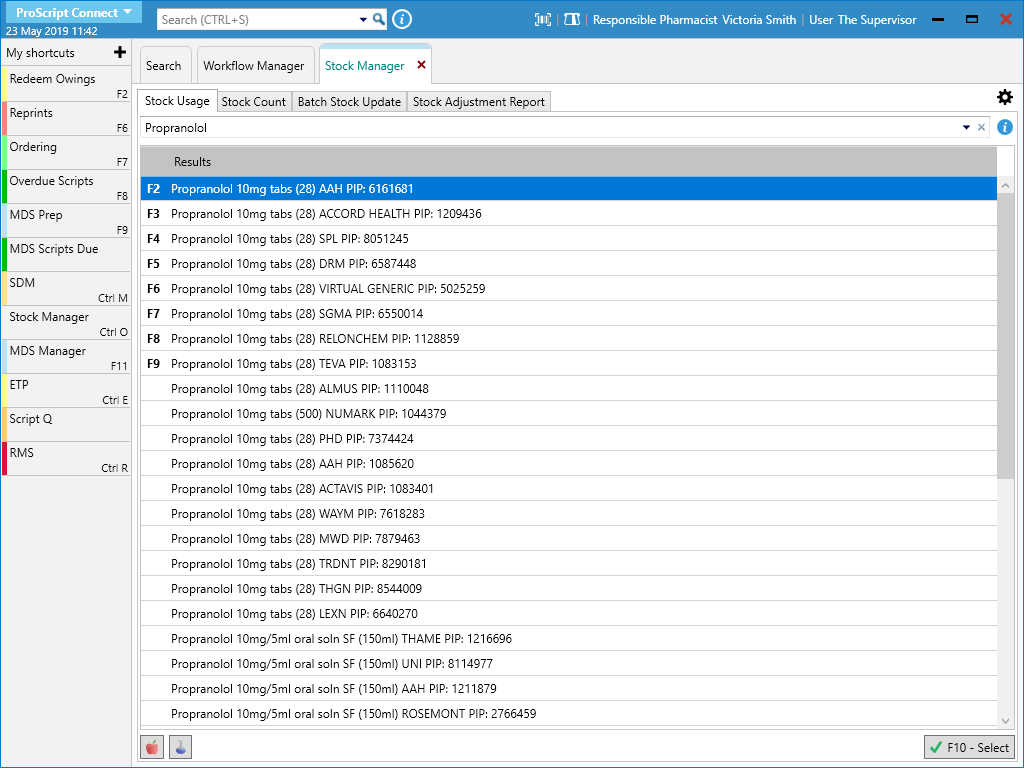1024x768 pixels.
Task: Select Propranolol 10mg tabs SGMA row
Action: point(569,313)
